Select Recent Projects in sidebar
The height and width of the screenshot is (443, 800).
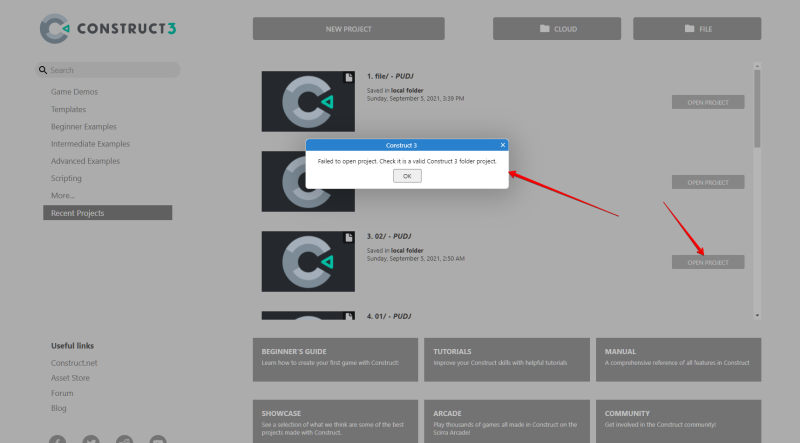tap(108, 213)
